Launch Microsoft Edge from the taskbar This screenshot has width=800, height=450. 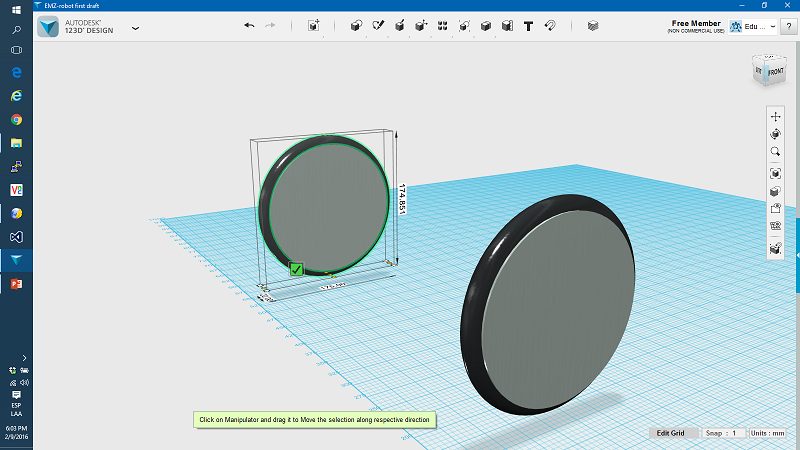coord(16,72)
